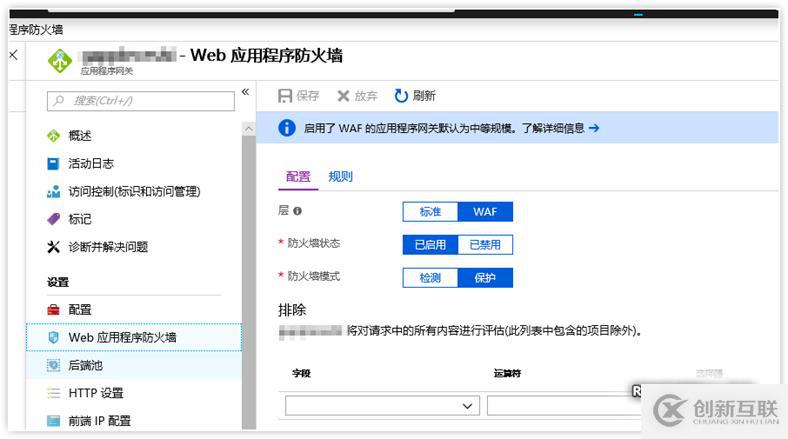Set tier to 标准
This screenshot has width=788, height=439.
click(x=430, y=211)
